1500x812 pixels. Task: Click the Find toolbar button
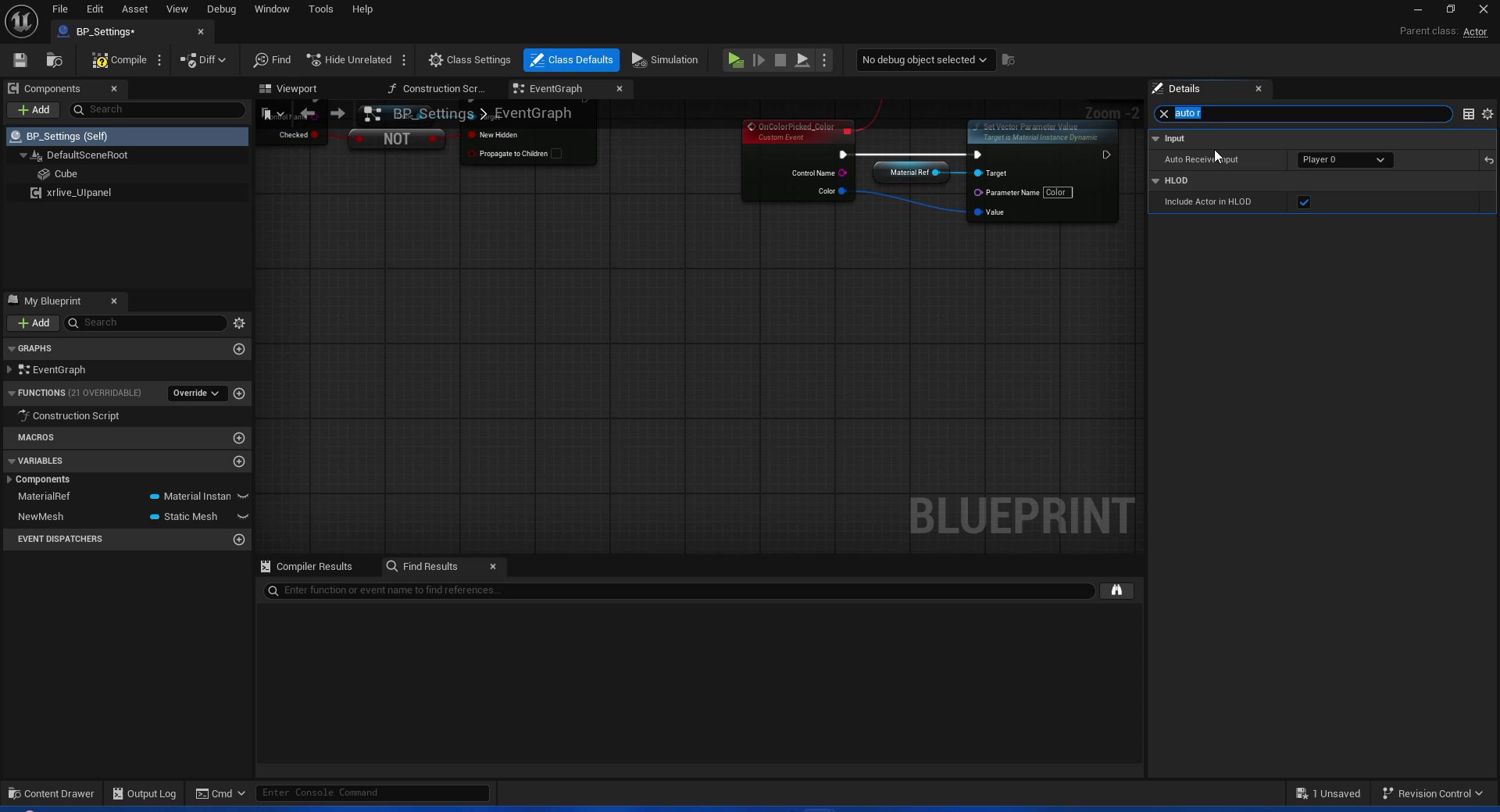272,60
